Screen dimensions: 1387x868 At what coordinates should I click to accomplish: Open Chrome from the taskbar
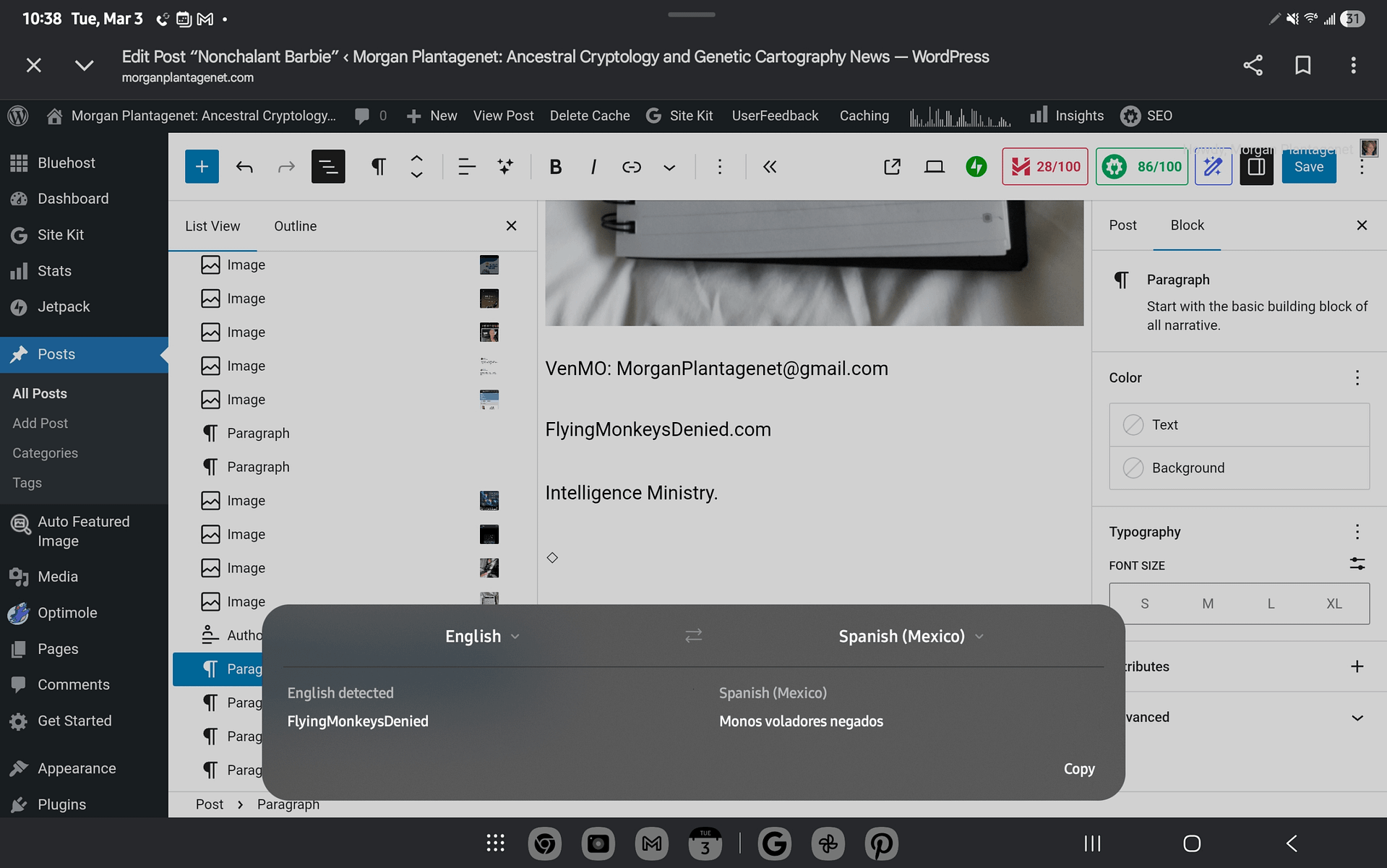(544, 843)
